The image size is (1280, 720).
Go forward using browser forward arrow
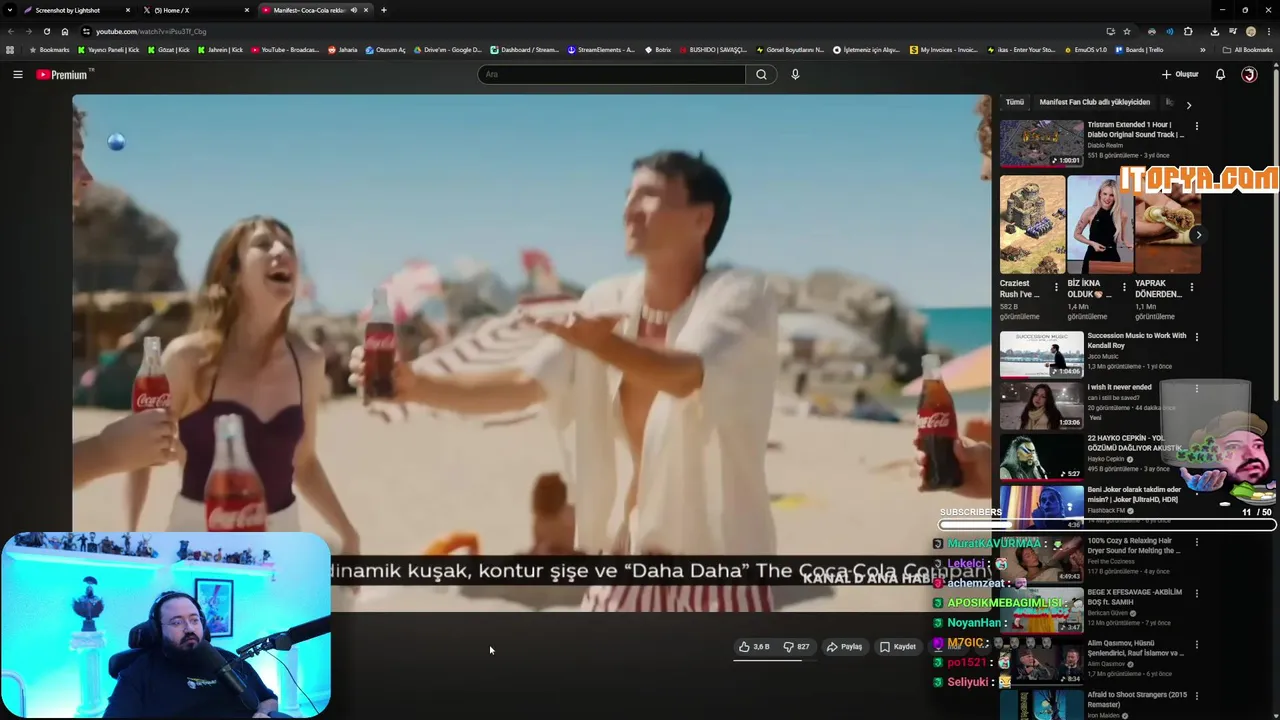click(x=28, y=31)
